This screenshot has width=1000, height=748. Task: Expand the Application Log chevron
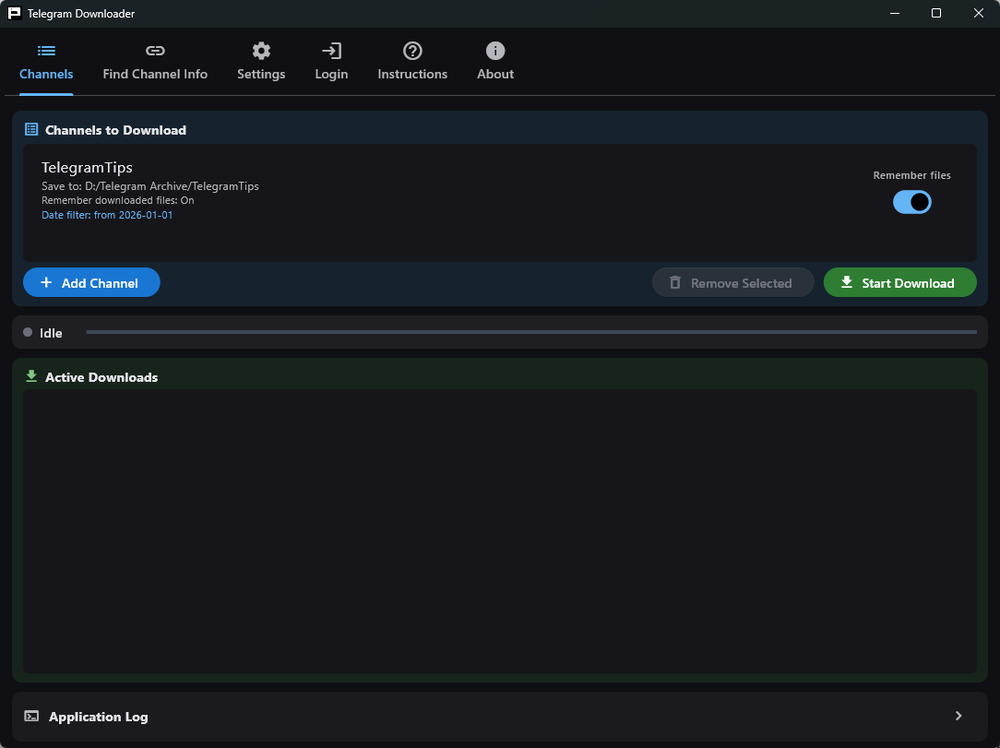coord(958,715)
